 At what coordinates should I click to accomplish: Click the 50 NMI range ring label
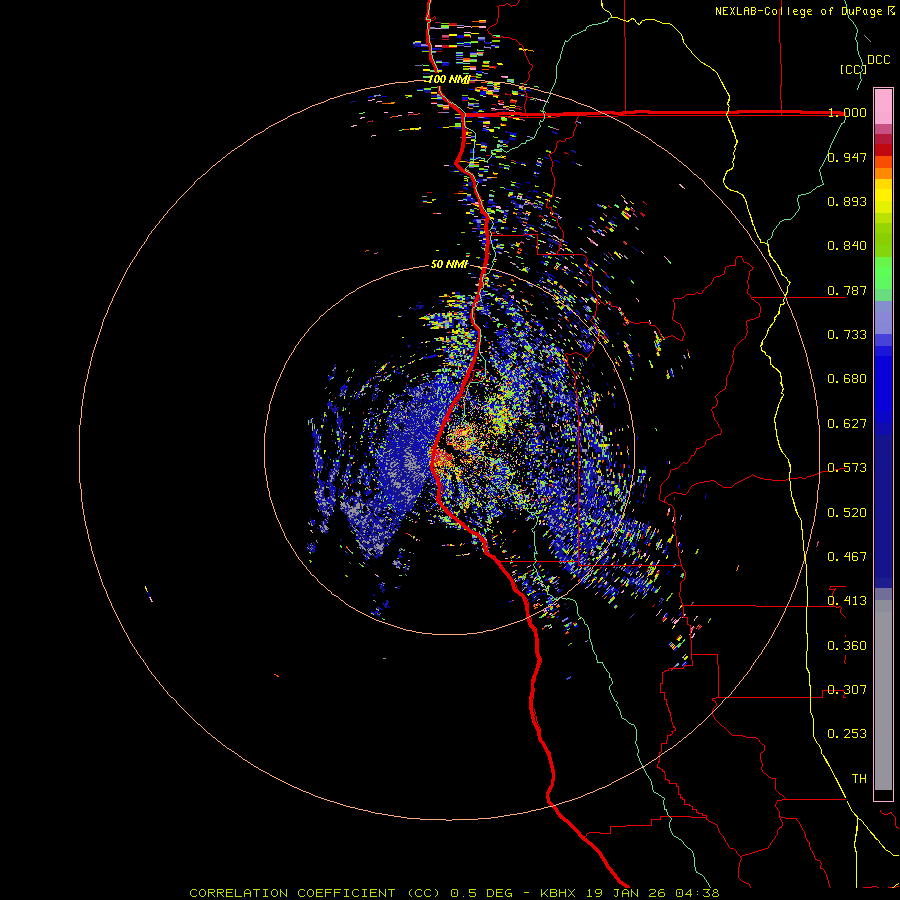(x=449, y=264)
